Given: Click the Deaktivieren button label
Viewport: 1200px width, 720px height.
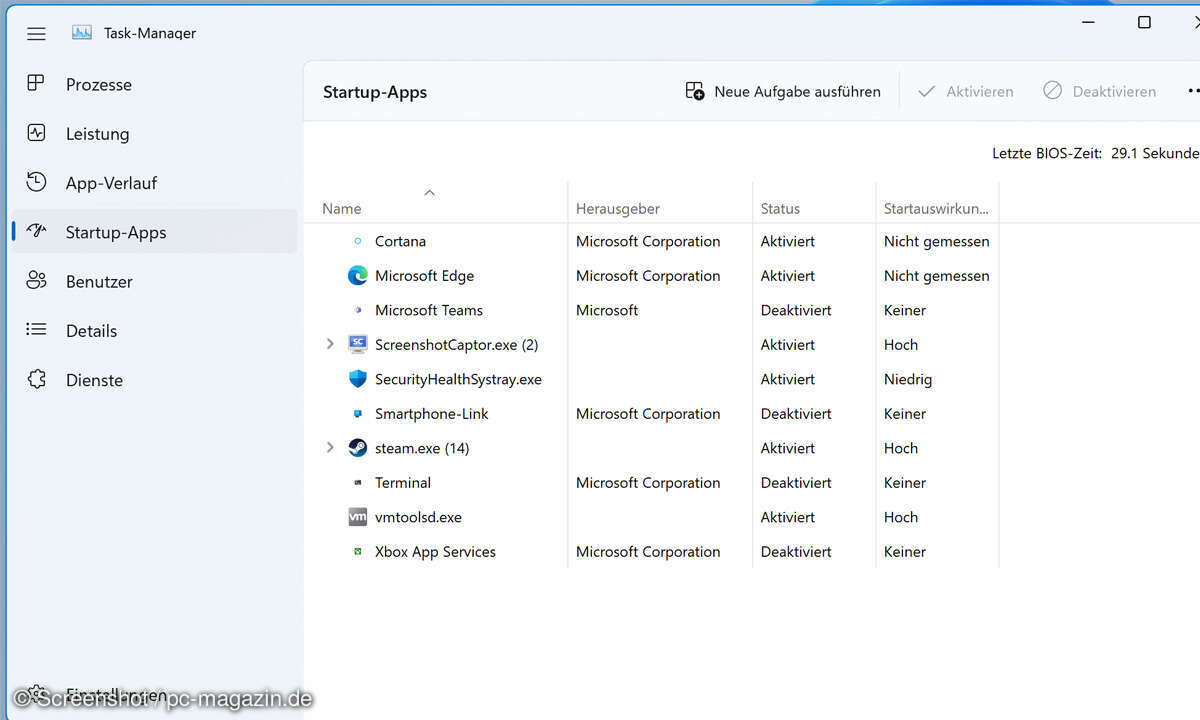Looking at the screenshot, I should point(1114,91).
